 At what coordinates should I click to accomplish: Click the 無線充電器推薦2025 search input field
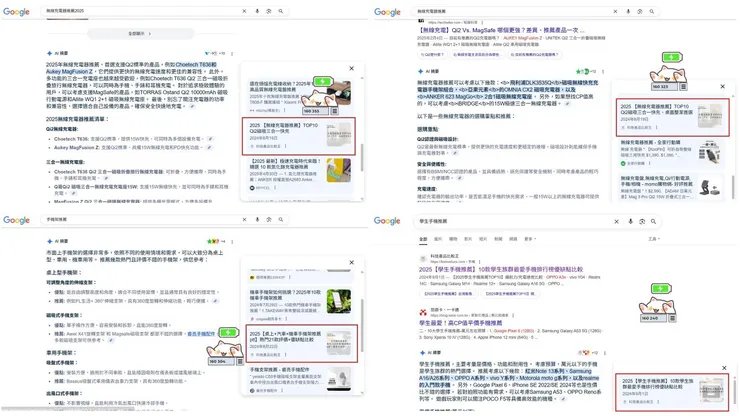[142, 11]
